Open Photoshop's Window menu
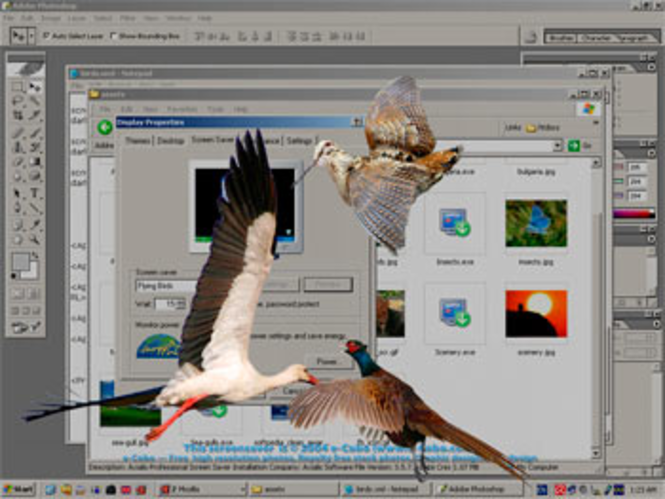The height and width of the screenshot is (499, 665). point(178,18)
